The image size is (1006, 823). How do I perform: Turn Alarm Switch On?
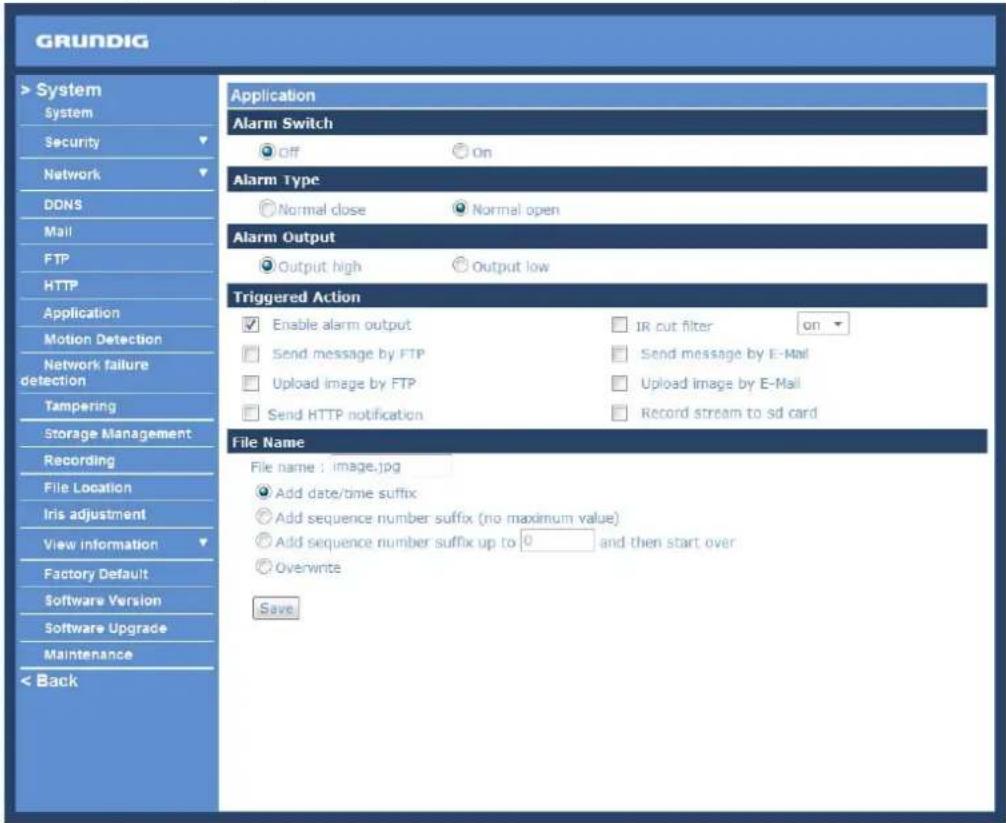coord(460,151)
